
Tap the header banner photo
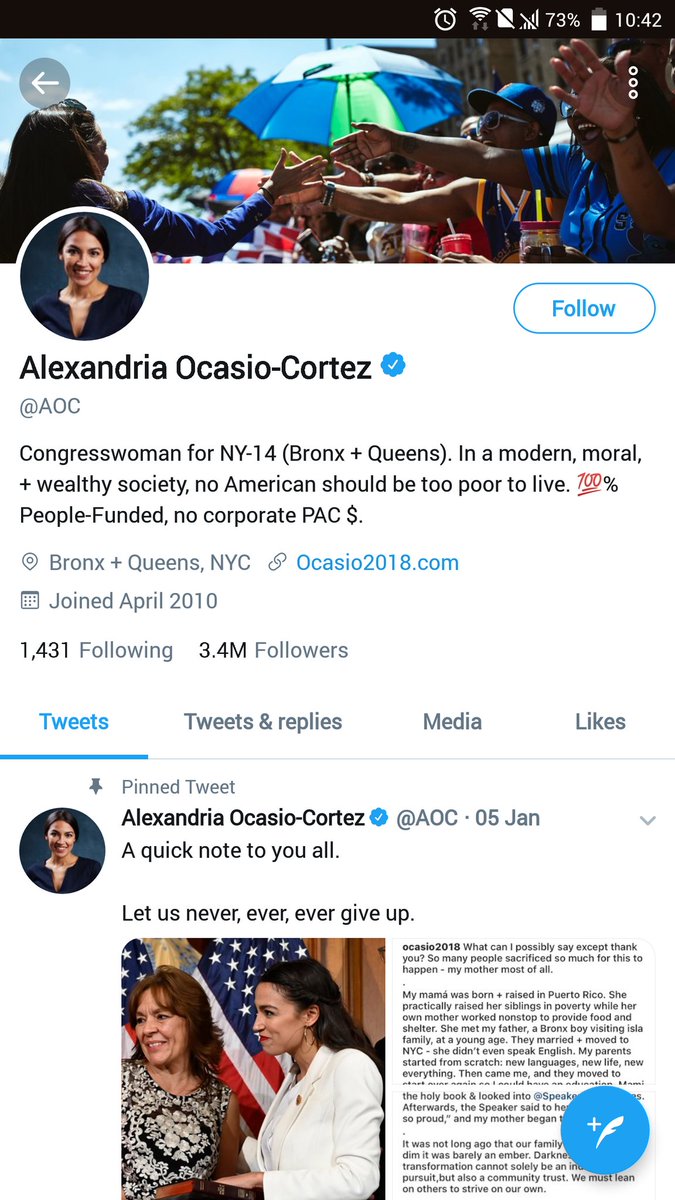[400, 150]
